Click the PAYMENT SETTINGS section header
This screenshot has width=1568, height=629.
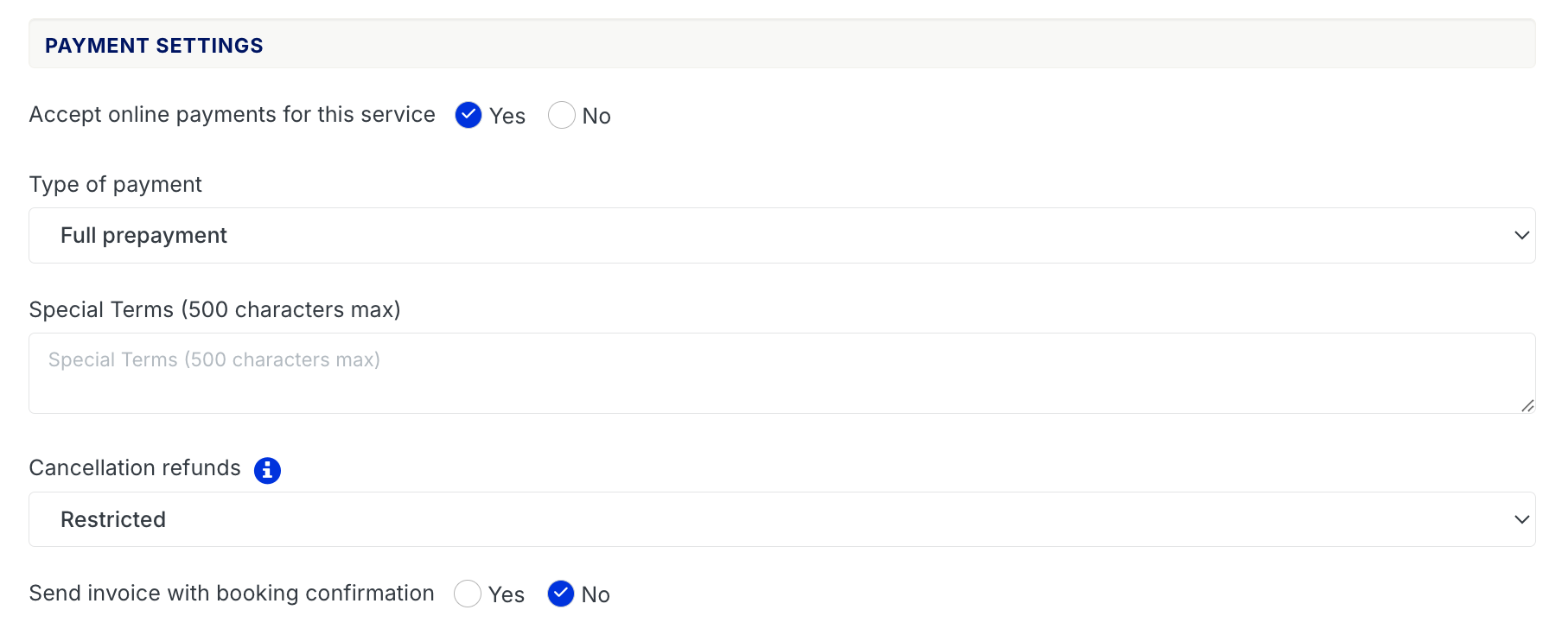pos(154,46)
